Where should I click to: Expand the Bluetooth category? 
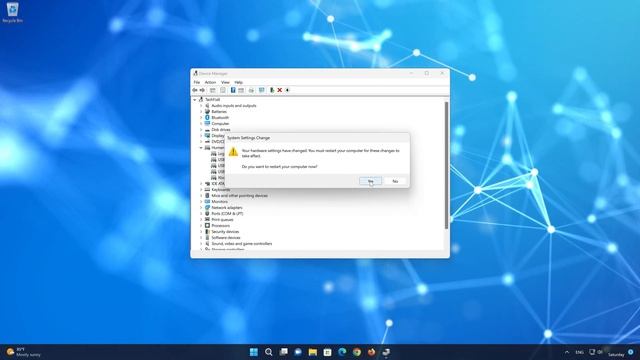pos(201,118)
